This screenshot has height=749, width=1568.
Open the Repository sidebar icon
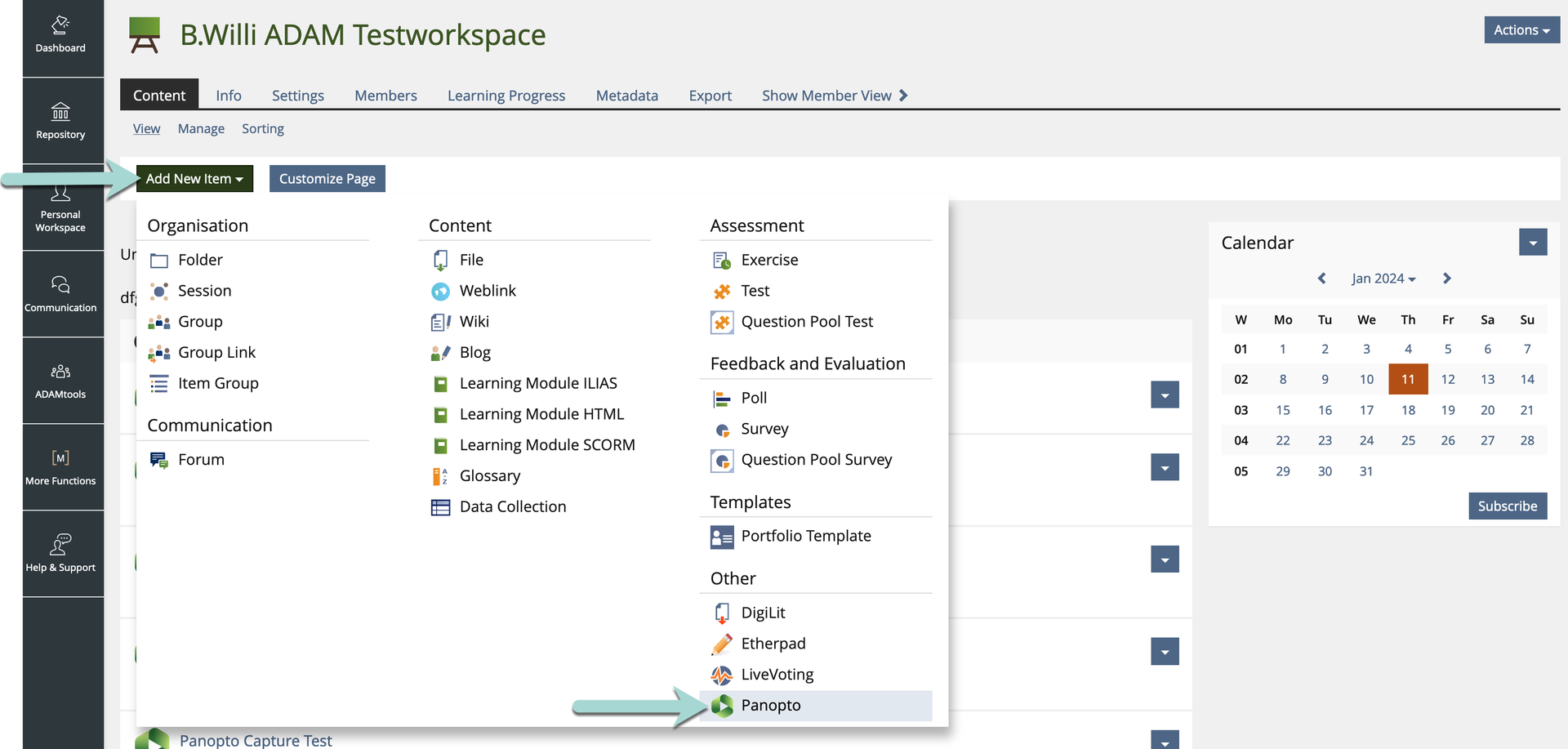coord(60,121)
